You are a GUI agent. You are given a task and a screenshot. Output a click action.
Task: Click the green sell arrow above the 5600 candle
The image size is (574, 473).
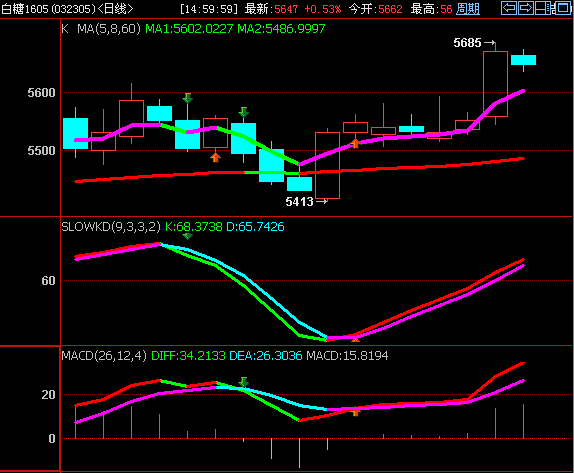coord(187,98)
